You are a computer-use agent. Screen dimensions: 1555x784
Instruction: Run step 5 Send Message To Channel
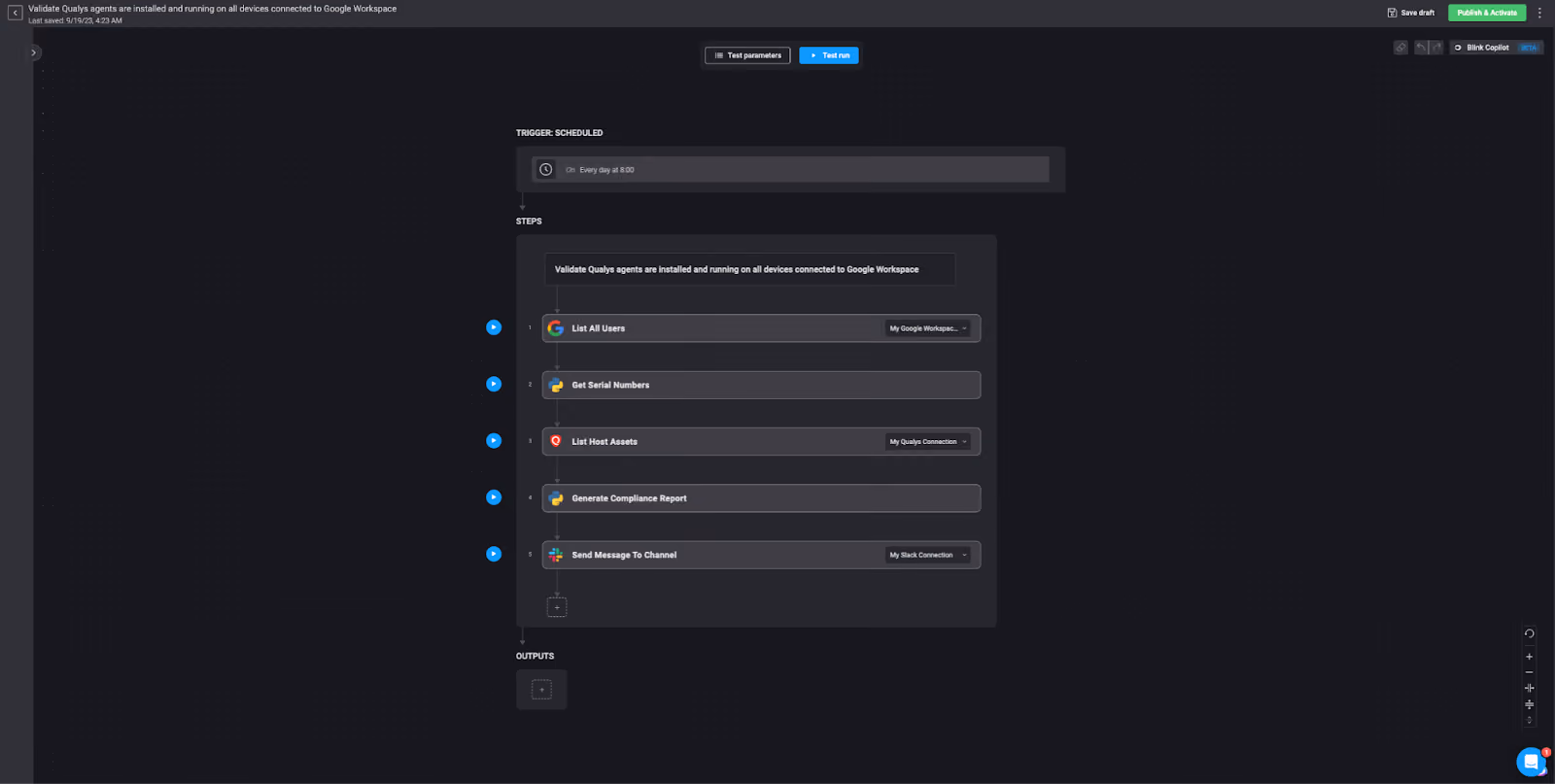(494, 554)
